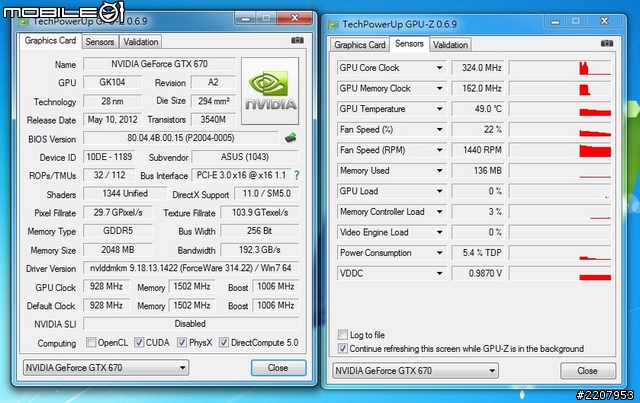
Task: Open GPU selector dropdown in Graphics Card window
Action: [x=106, y=368]
